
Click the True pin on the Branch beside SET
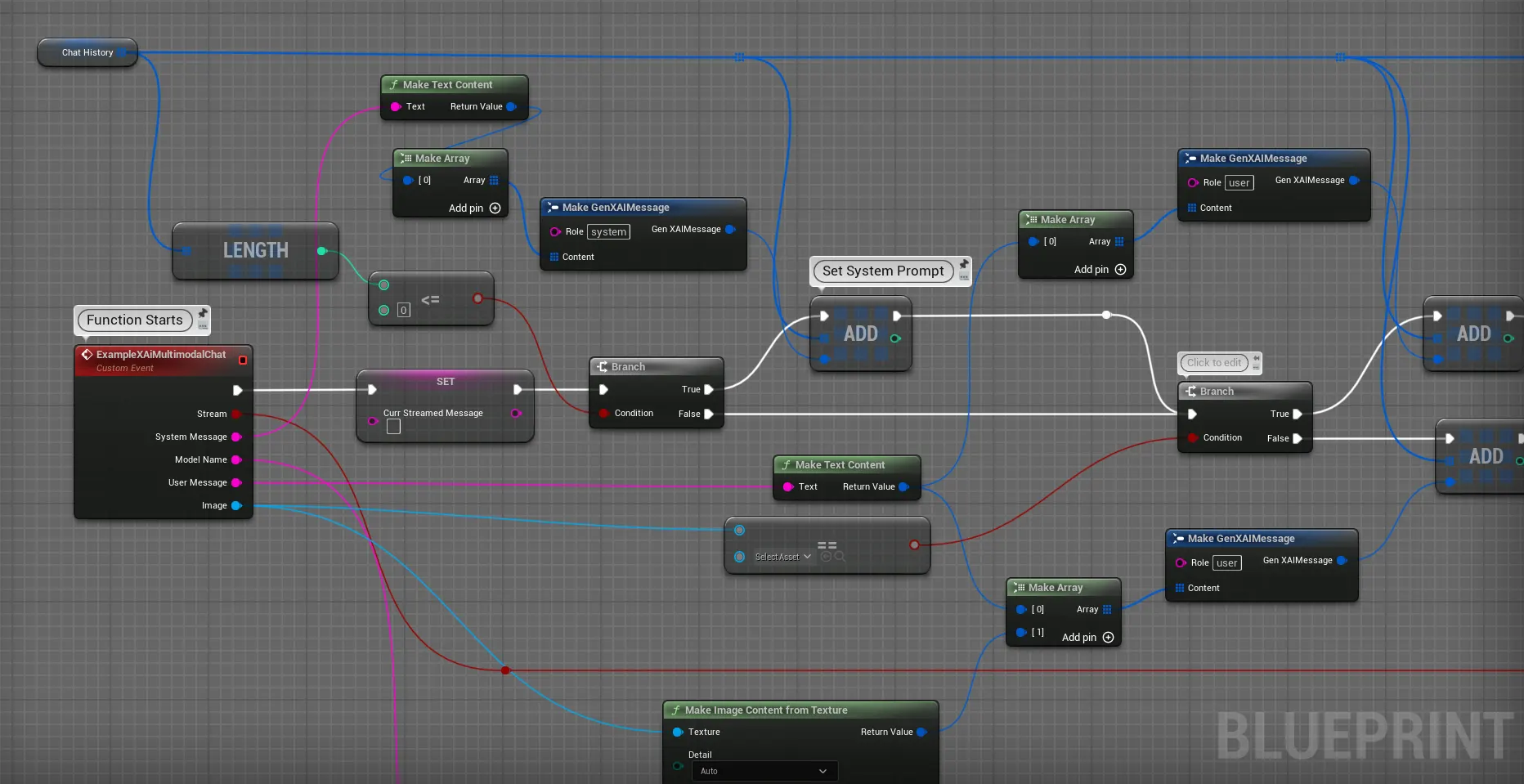[709, 389]
